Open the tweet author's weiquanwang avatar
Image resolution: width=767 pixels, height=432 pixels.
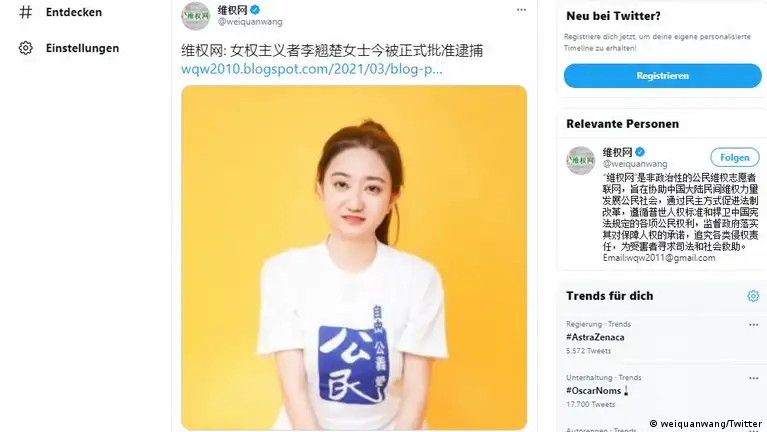196,16
